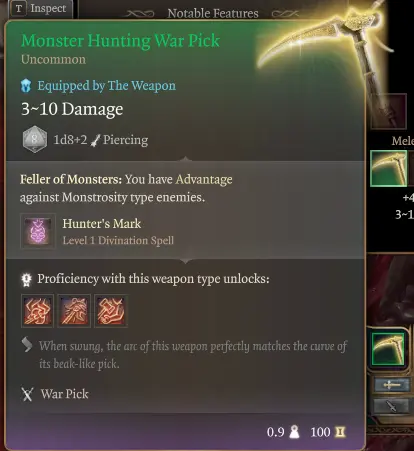414x451 pixels.
Task: Click the crossed swords War Pick icon
Action: [27, 394]
